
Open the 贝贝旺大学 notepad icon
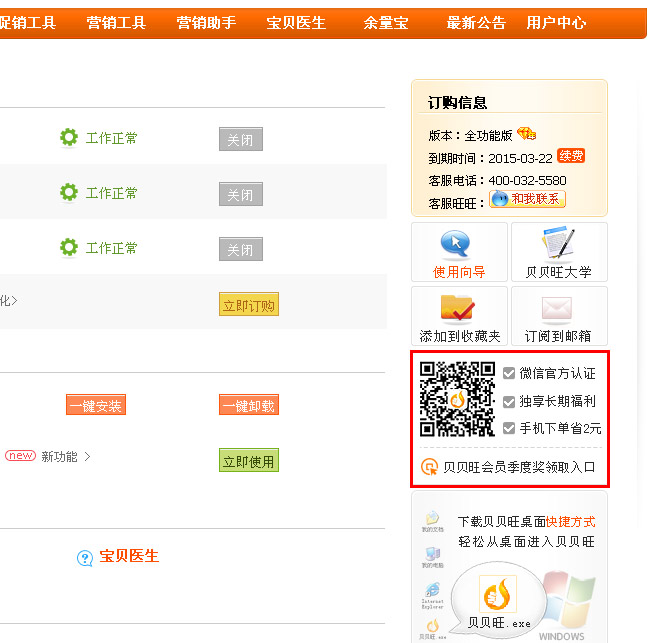[558, 242]
